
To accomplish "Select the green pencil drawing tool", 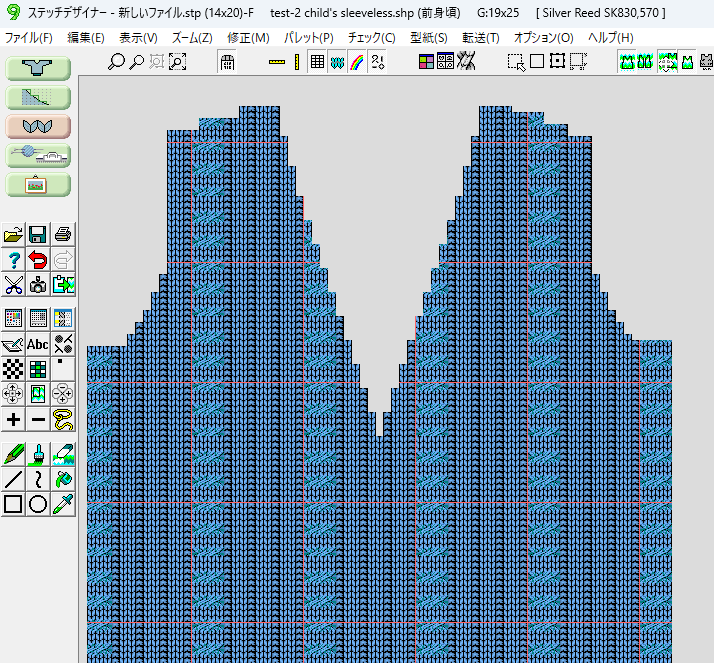I will point(13,453).
